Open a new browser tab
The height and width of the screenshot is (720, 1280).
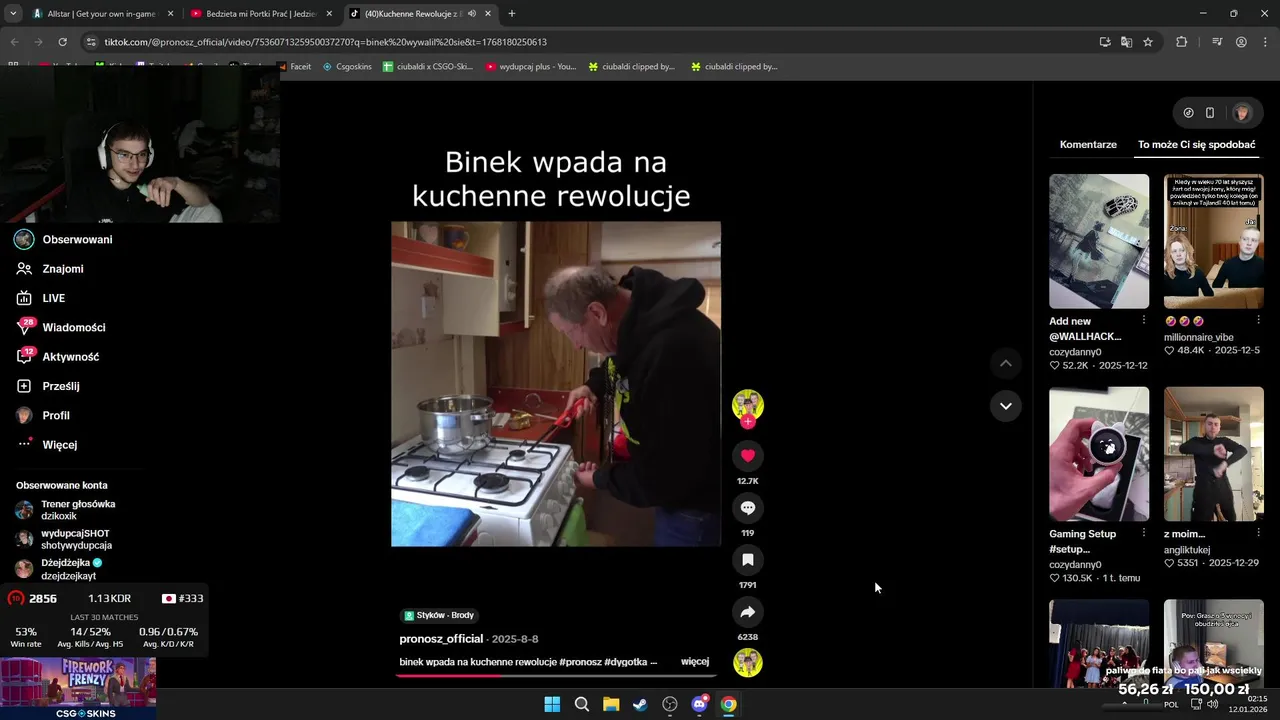click(x=512, y=14)
